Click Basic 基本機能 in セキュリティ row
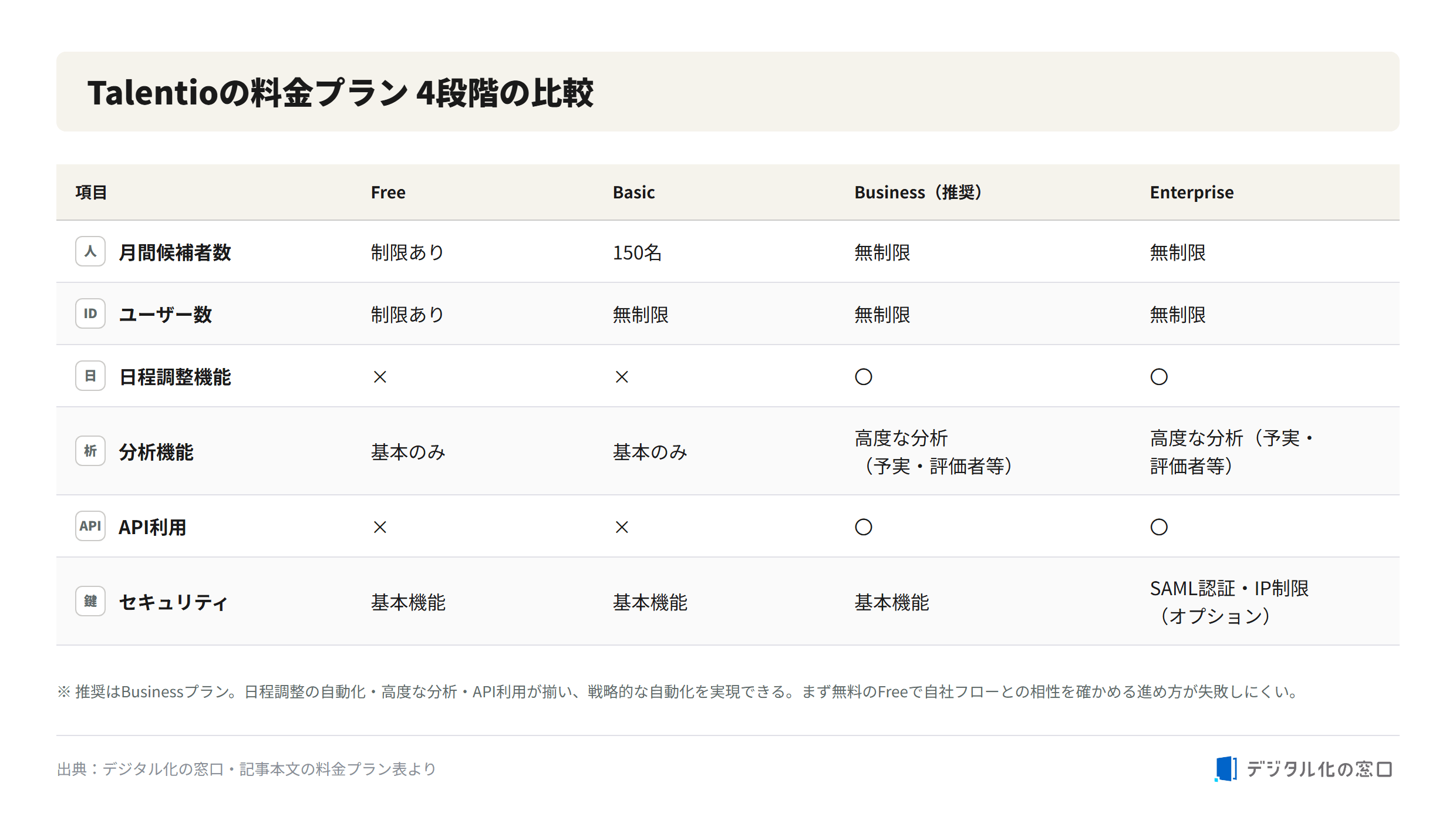The height and width of the screenshot is (837, 1456). tap(650, 603)
